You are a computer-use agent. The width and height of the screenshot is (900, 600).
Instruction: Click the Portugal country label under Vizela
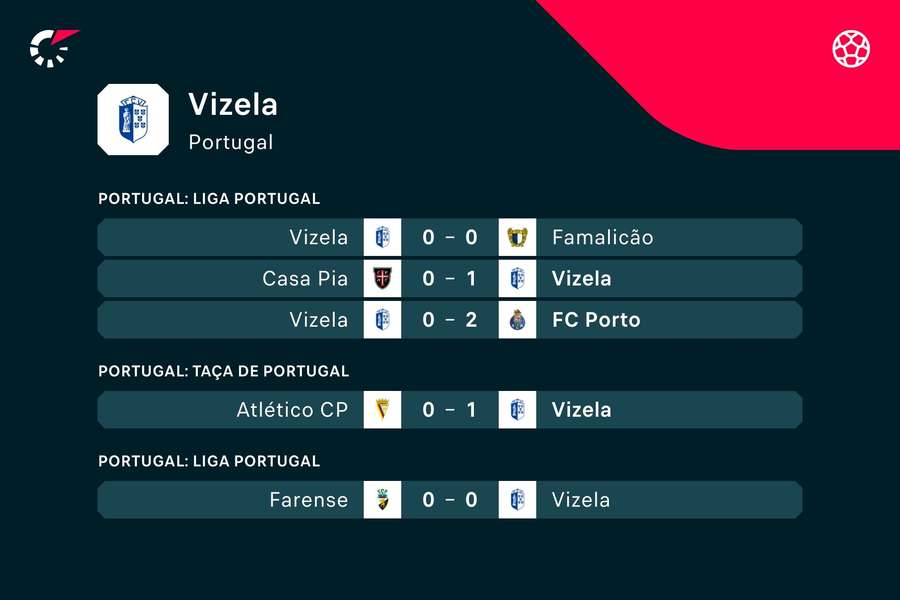pyautogui.click(x=230, y=142)
